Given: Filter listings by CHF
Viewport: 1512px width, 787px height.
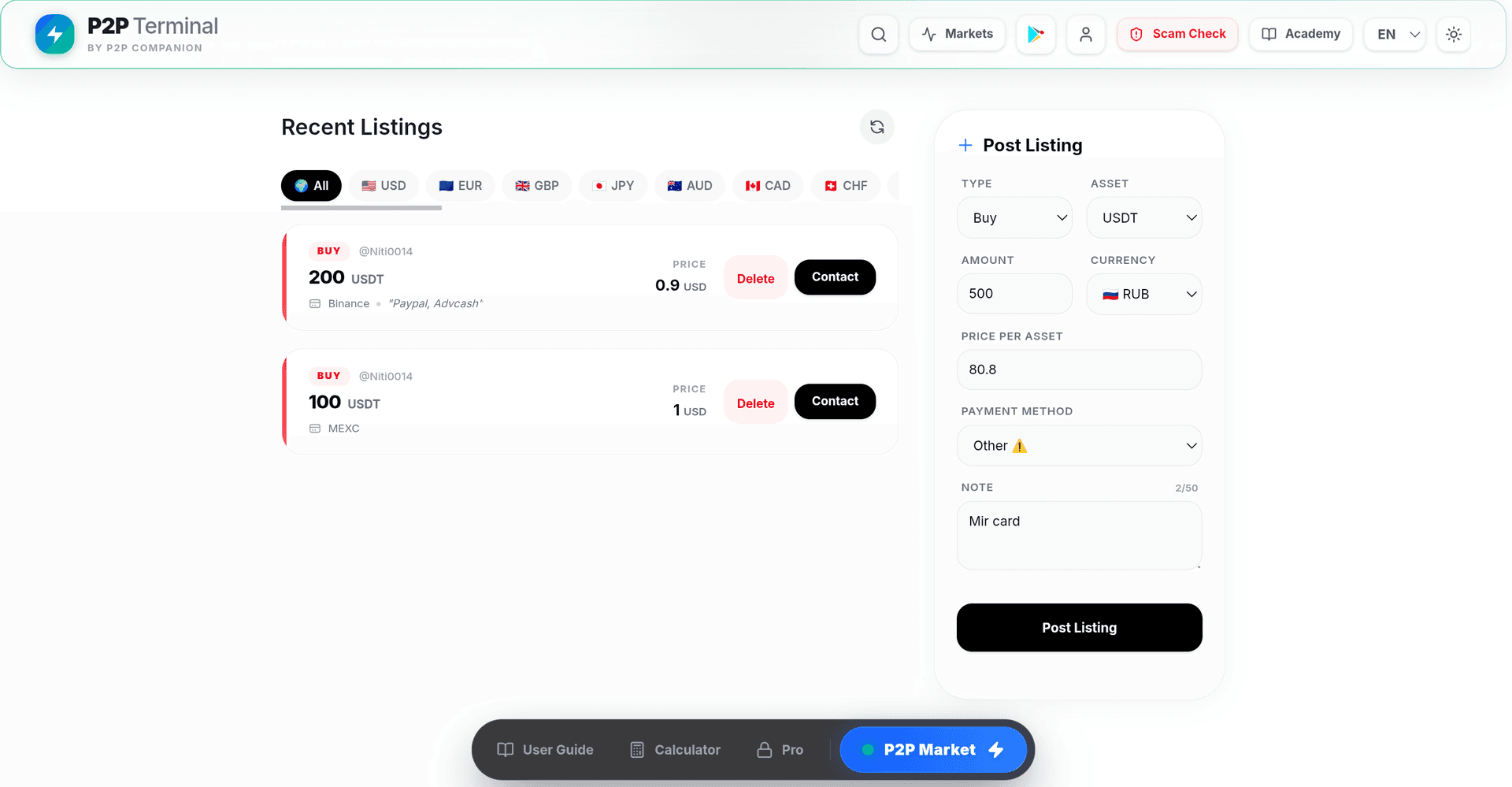Looking at the screenshot, I should tap(846, 186).
